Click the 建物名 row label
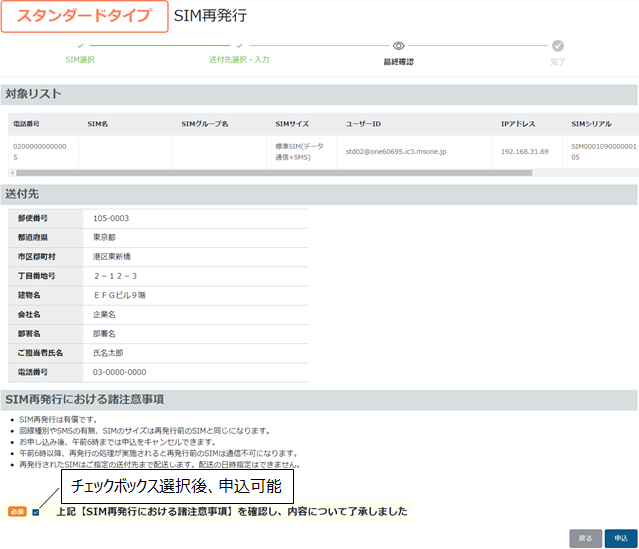The height and width of the screenshot is (549, 639). (x=29, y=295)
